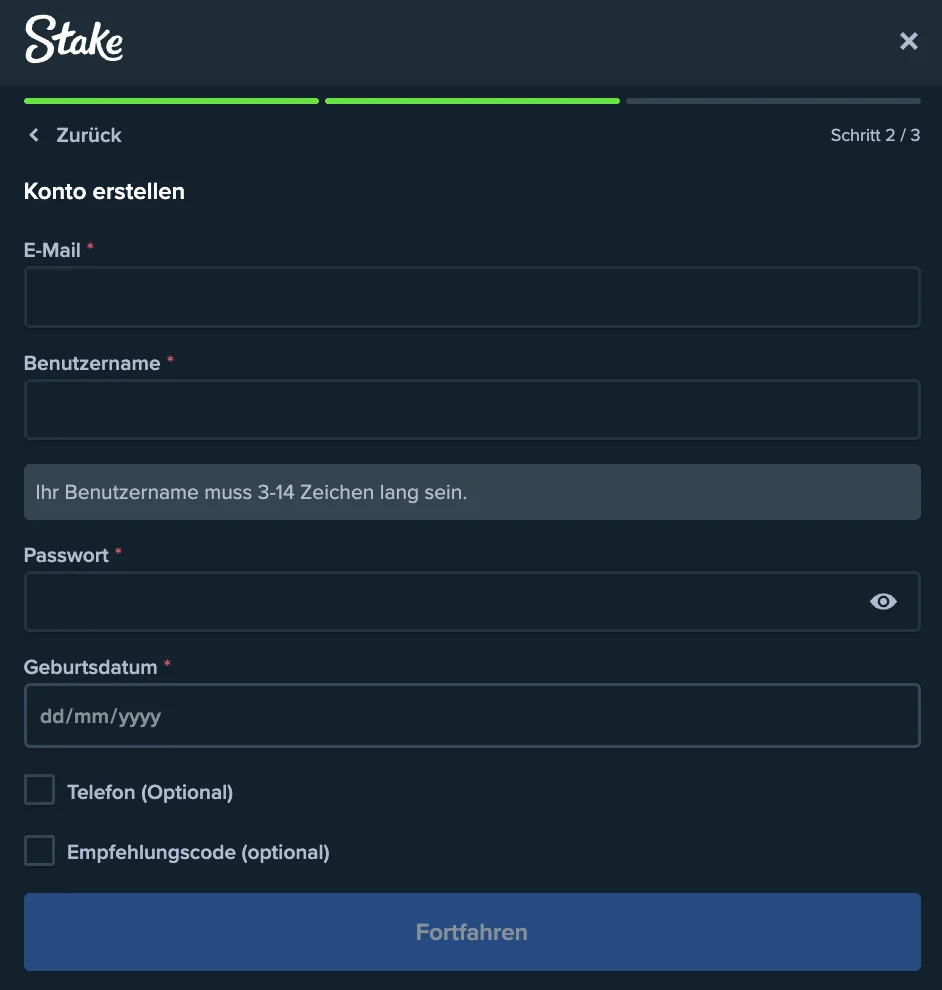Screen dimensions: 942x990
Task: Focus the Benutzername text field
Action: (x=472, y=409)
